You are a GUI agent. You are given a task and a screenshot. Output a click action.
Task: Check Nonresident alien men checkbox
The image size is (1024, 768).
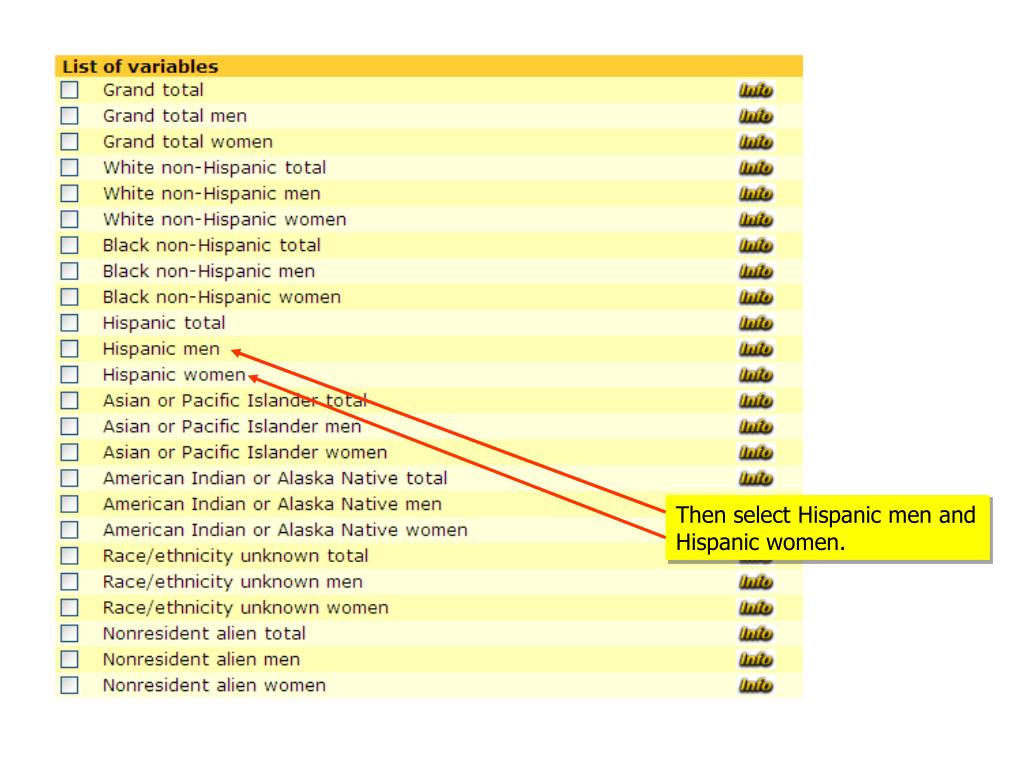tap(69, 659)
